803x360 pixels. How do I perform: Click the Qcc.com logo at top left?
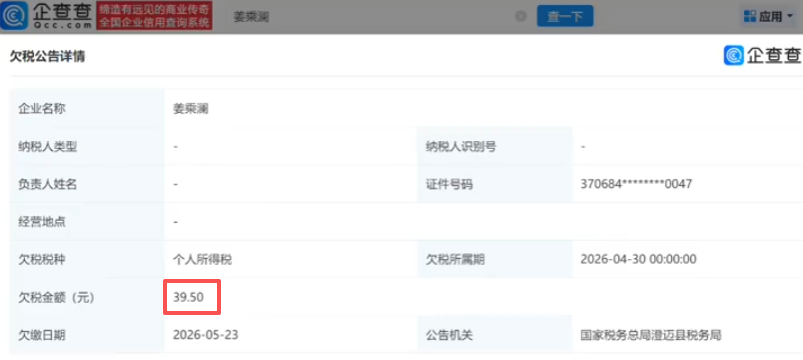point(47,16)
